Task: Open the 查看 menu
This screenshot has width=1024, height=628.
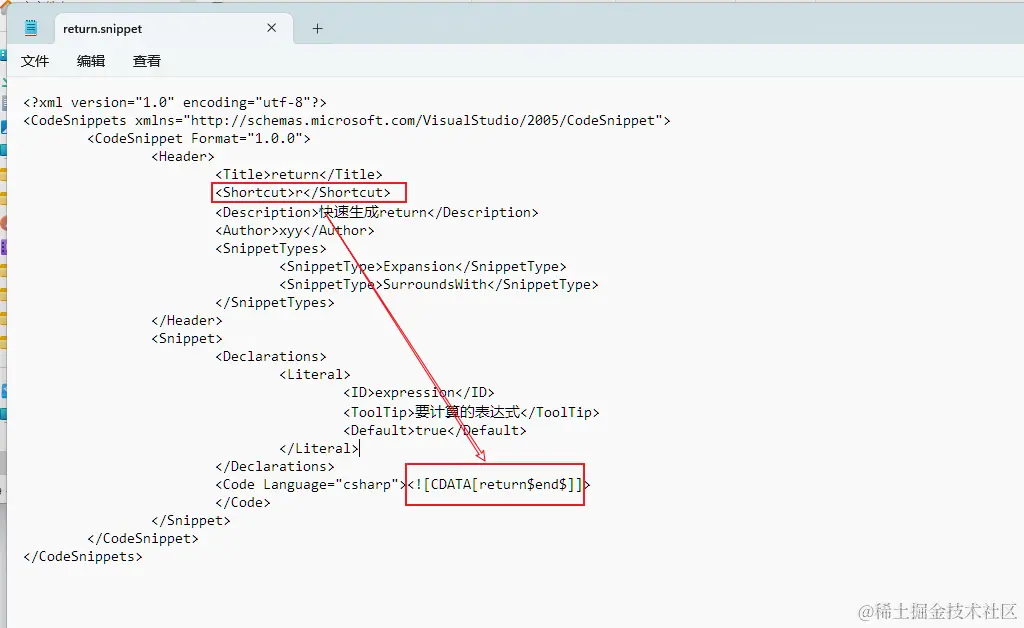Action: tap(147, 61)
